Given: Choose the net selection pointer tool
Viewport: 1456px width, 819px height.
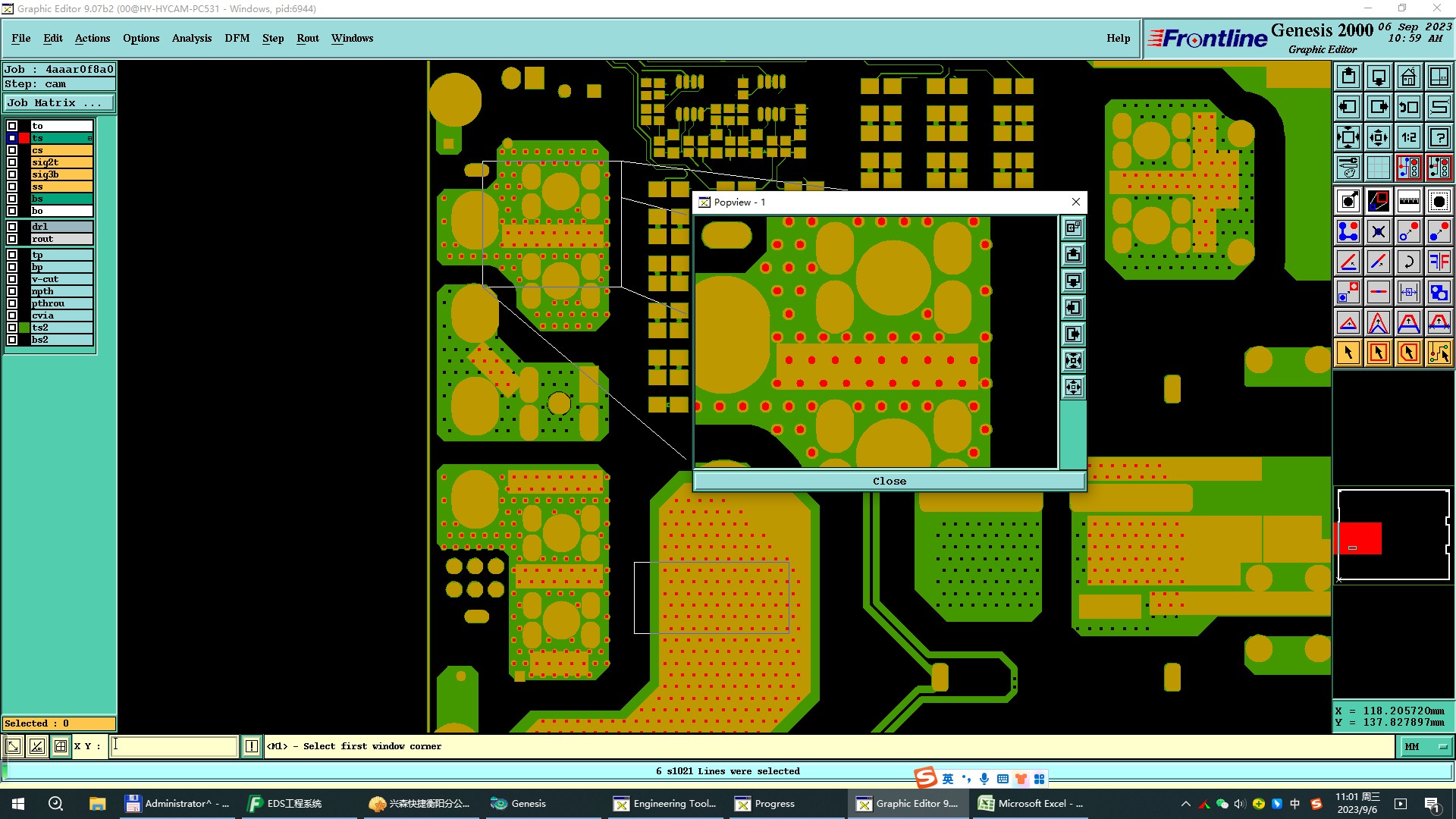Looking at the screenshot, I should (1439, 353).
